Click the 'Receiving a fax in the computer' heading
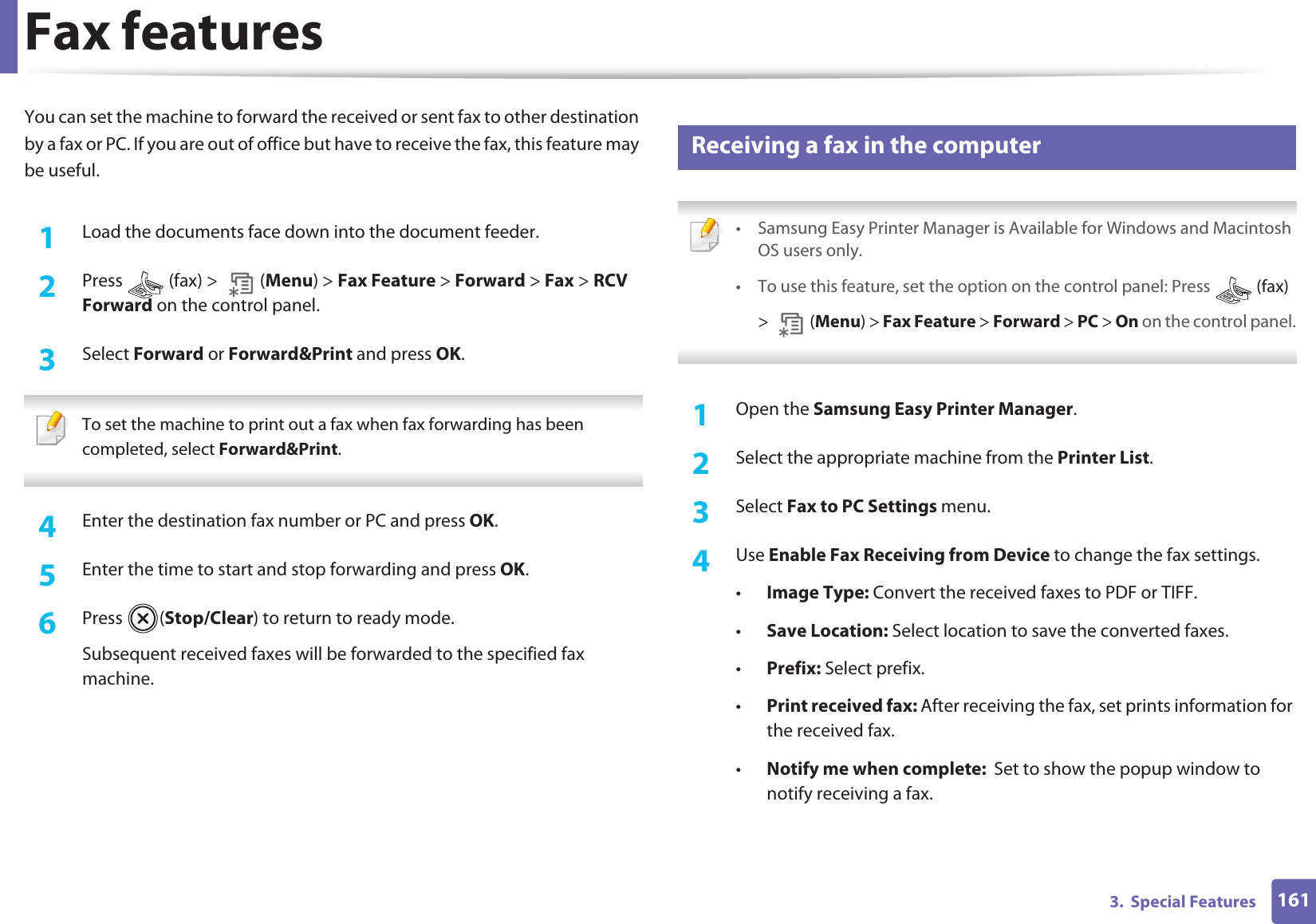Viewport: 1316px width, 924px height. point(865,146)
